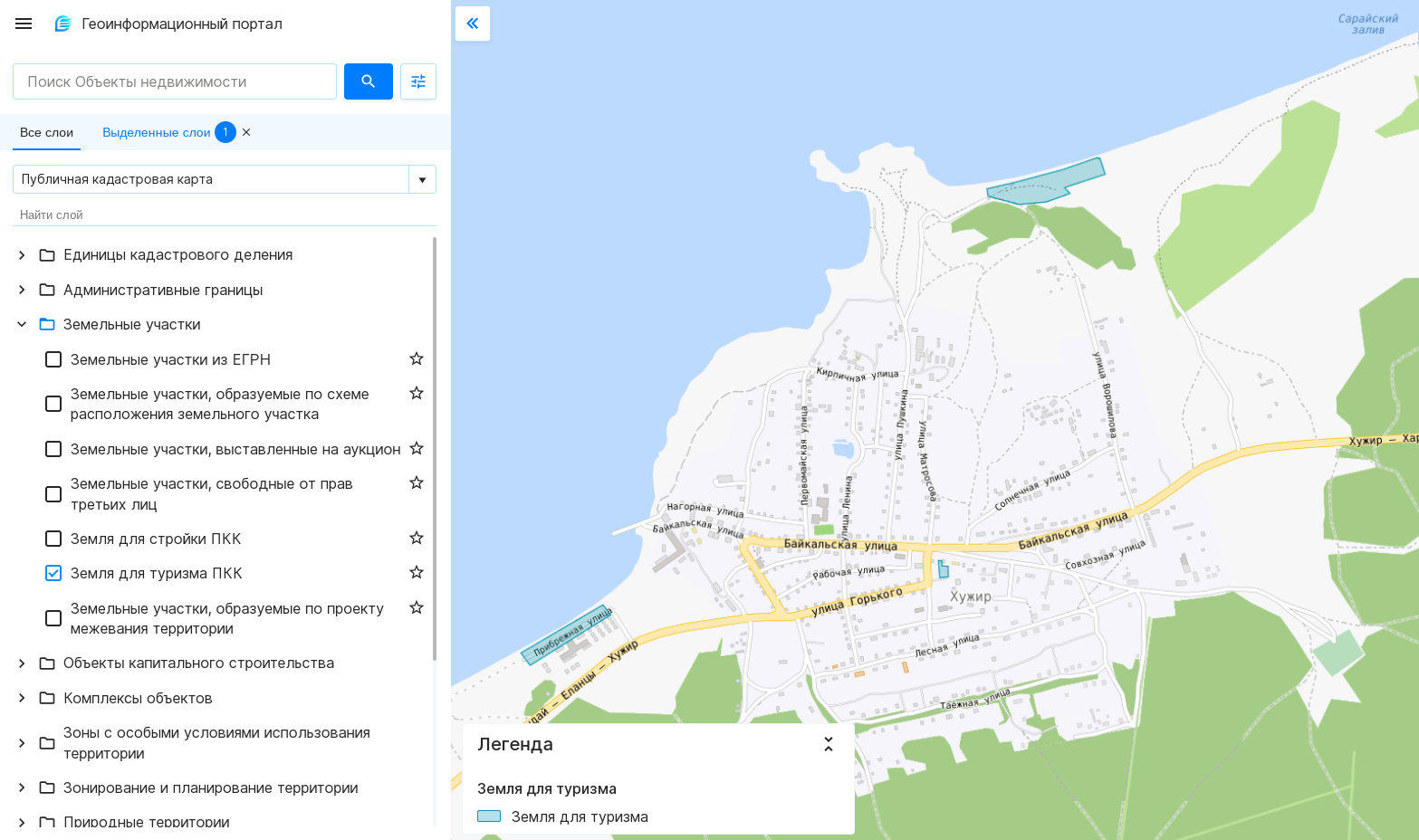Expand Единицы кадастрового деления folder

pos(22,255)
